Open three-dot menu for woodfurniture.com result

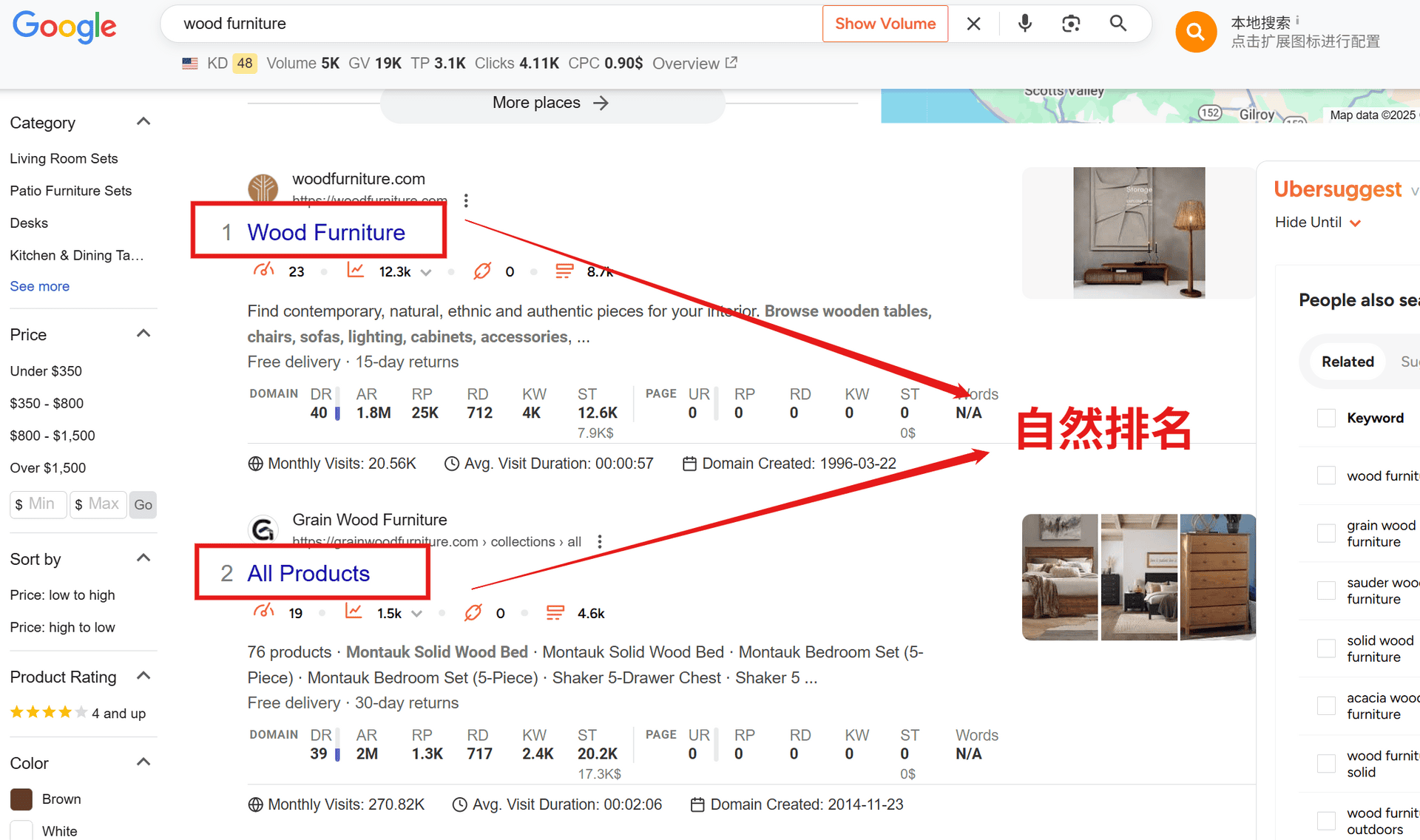[x=466, y=200]
